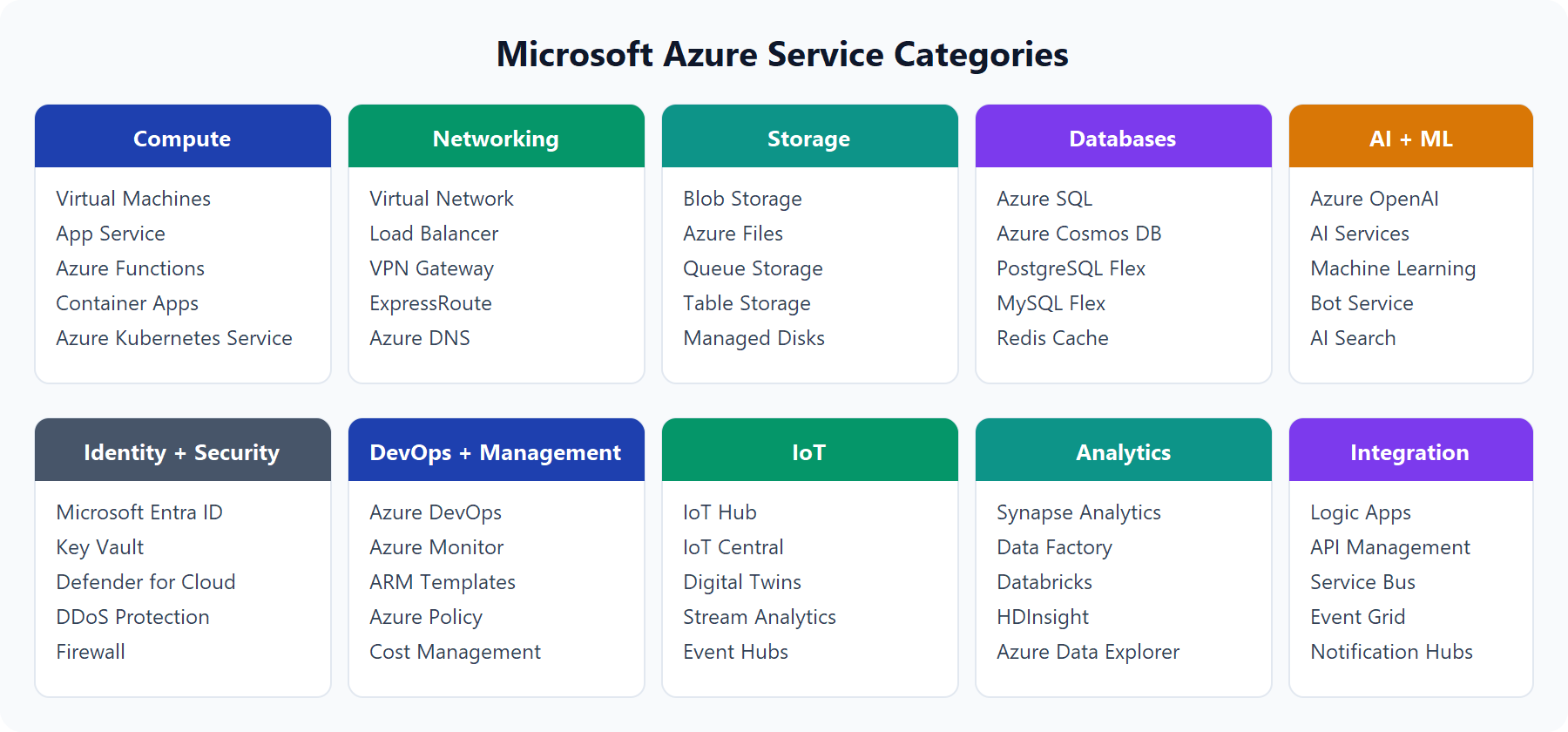Click API Management
This screenshot has height=732, width=1568.
1390,547
